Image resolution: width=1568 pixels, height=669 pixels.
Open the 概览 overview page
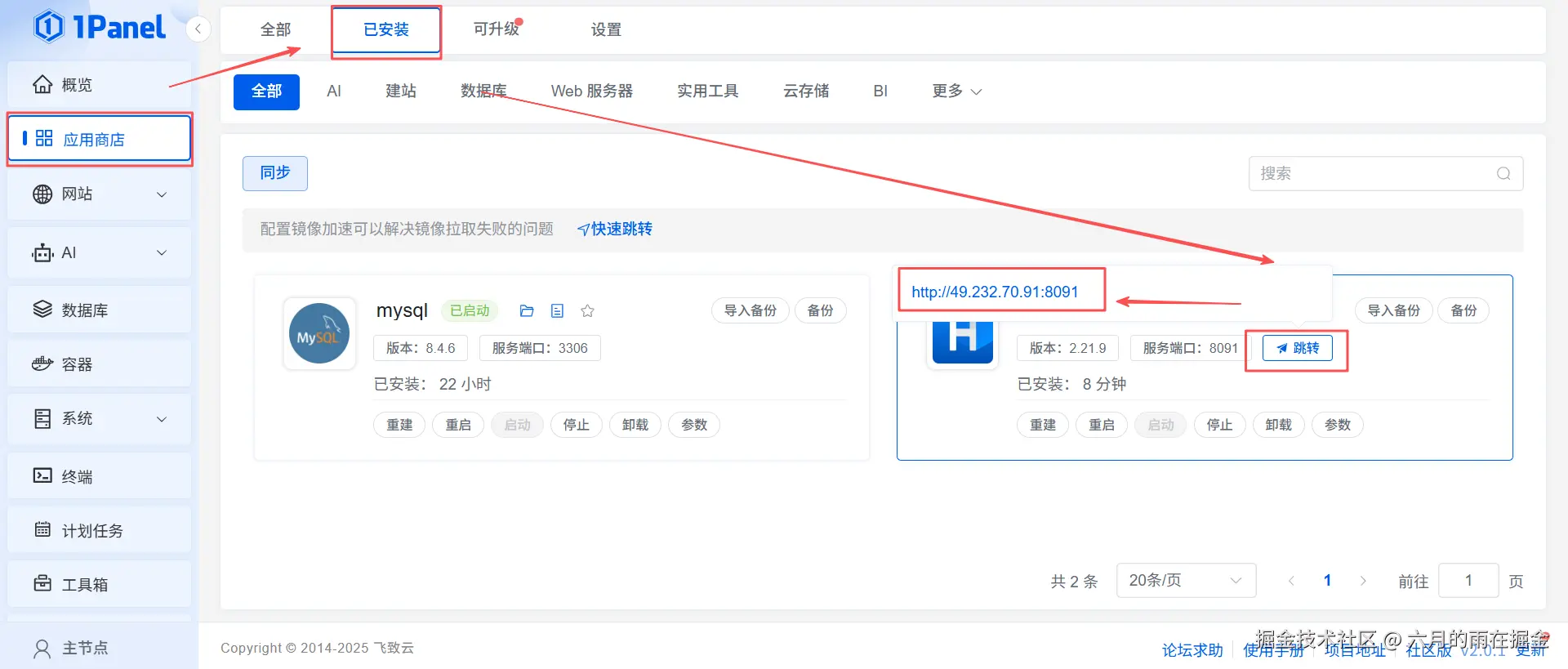pyautogui.click(x=99, y=85)
